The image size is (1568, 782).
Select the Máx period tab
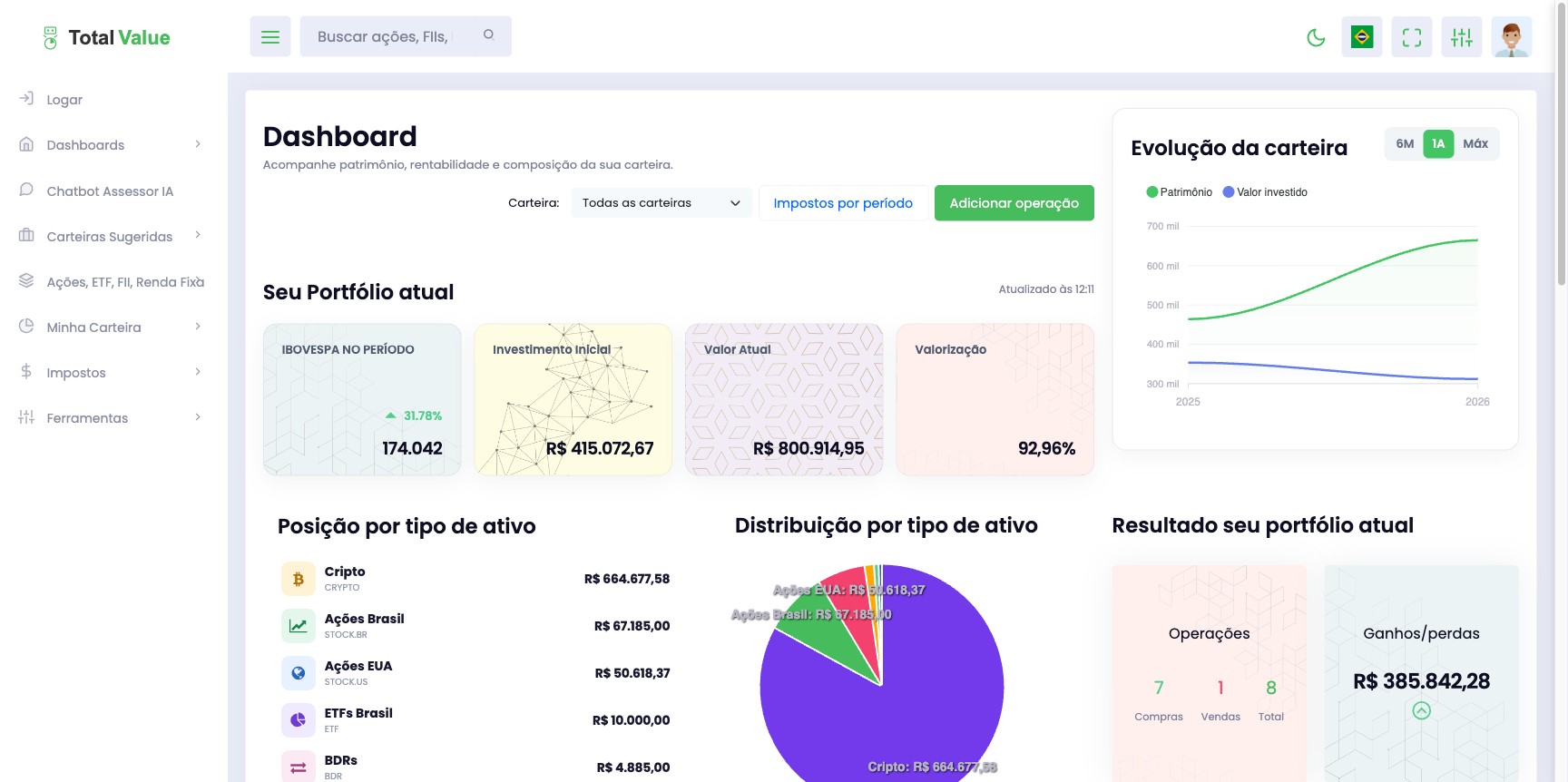(x=1475, y=143)
